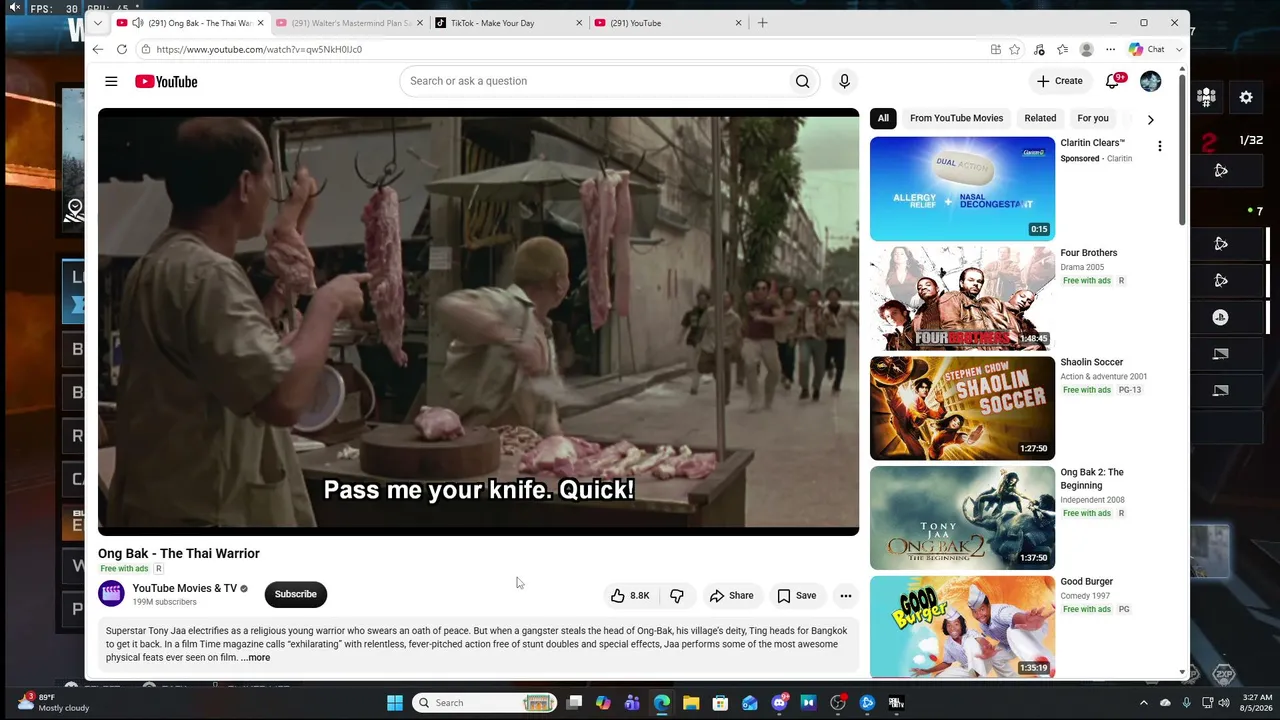Reload the YouTube page
Screen dimensions: 1280x720
point(122,49)
